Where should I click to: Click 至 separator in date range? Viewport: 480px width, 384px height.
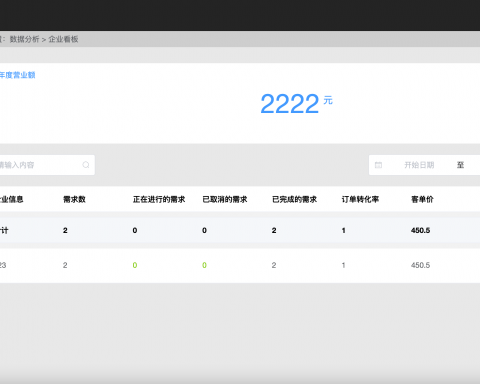point(460,165)
